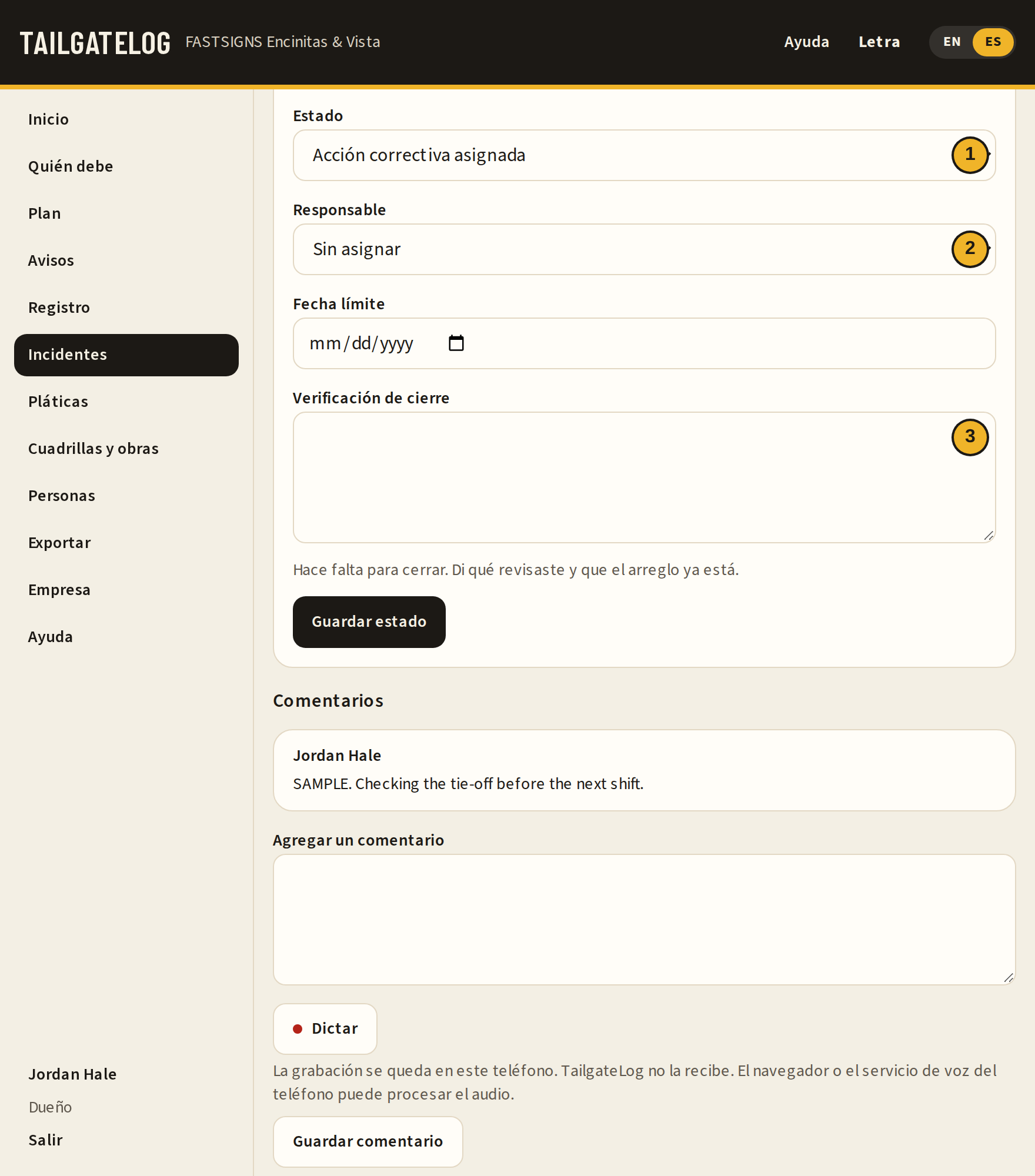The image size is (1035, 1176).
Task: Click the TailgateLog logo
Action: pyautogui.click(x=95, y=43)
